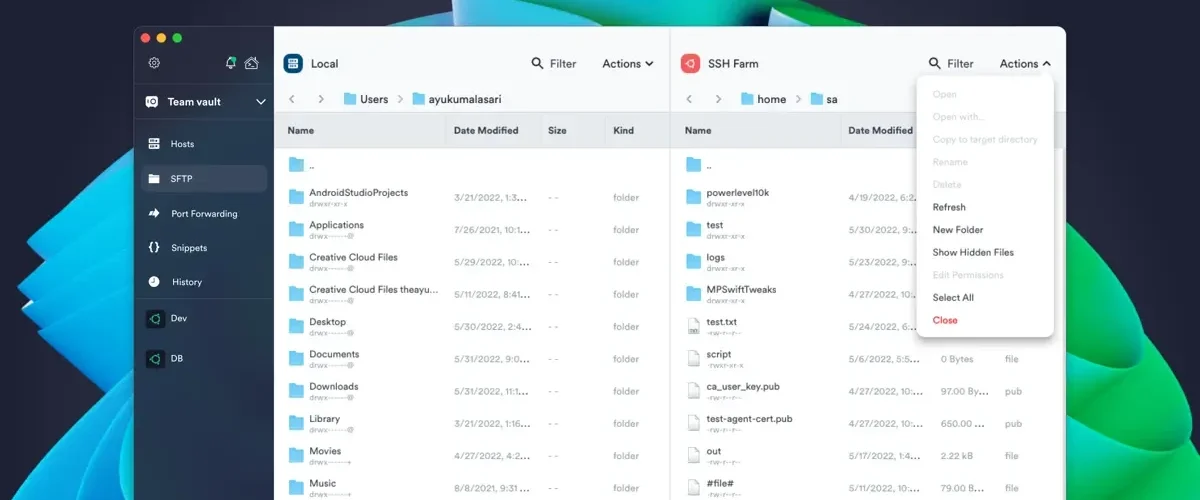Click the Filter search in SSH Farm pane
This screenshot has height=500, width=1200.
click(x=951, y=63)
